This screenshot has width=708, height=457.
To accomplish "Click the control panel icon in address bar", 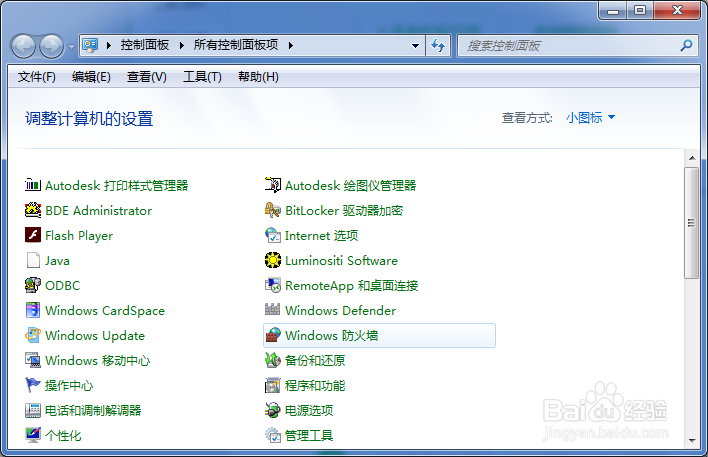I will point(90,45).
